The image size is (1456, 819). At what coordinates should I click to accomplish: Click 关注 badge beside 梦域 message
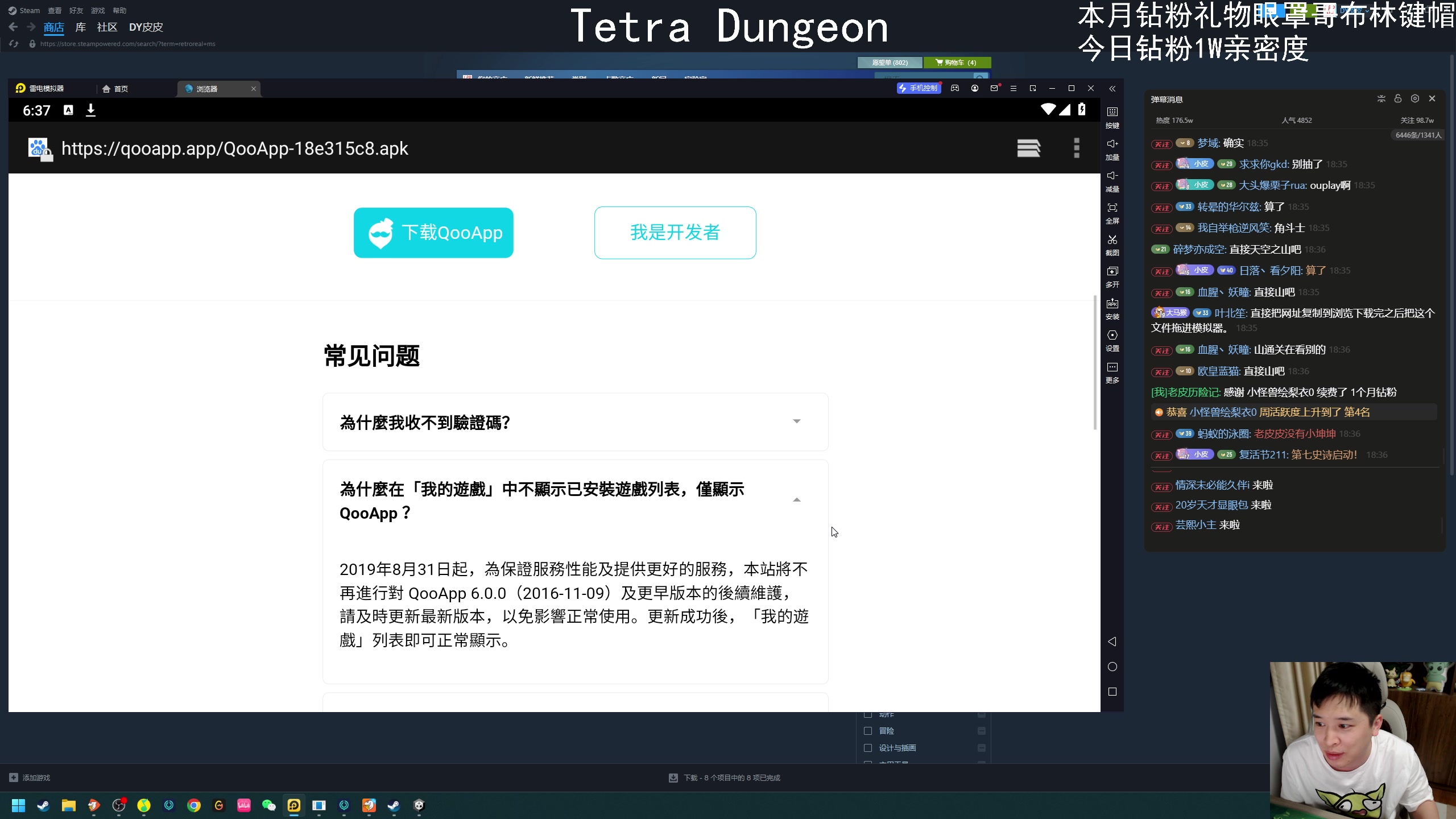(1161, 144)
